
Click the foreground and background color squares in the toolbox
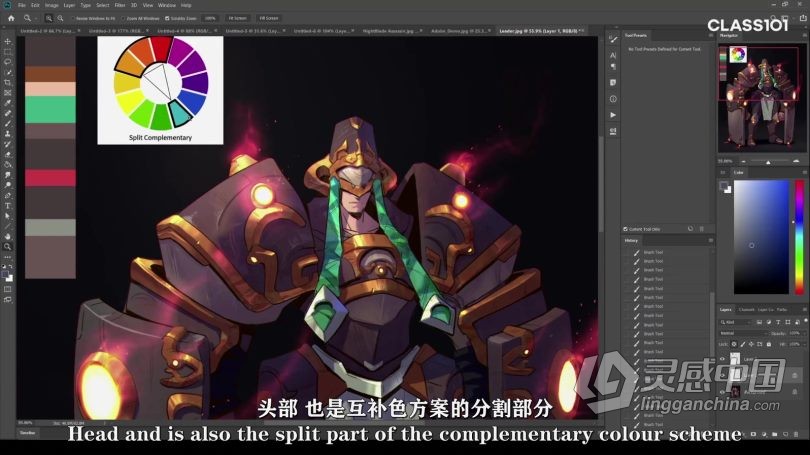(7, 276)
